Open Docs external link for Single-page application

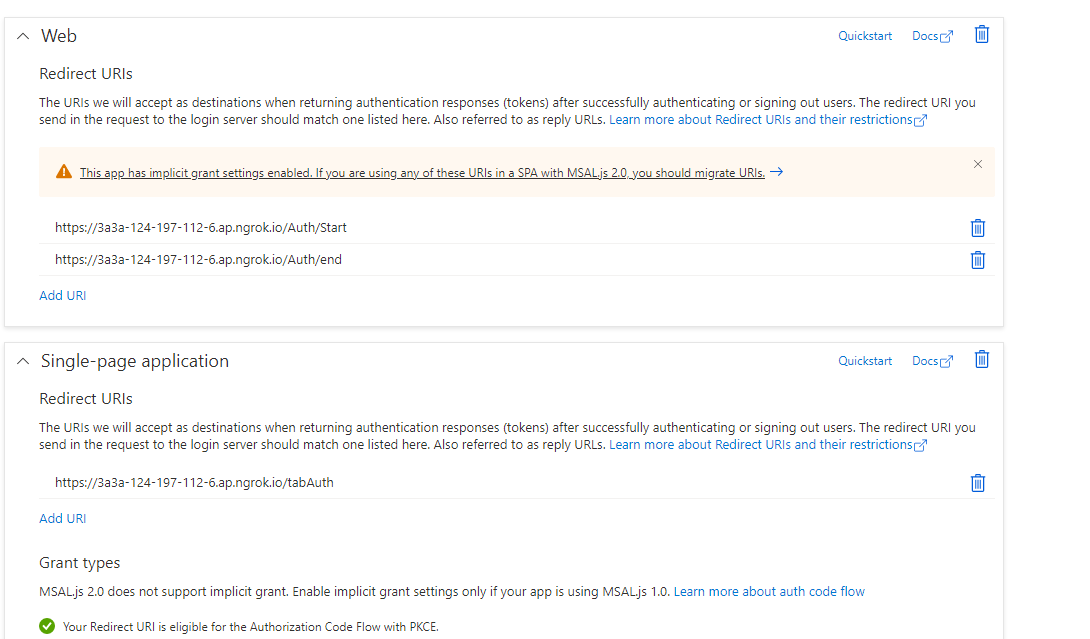tap(931, 360)
